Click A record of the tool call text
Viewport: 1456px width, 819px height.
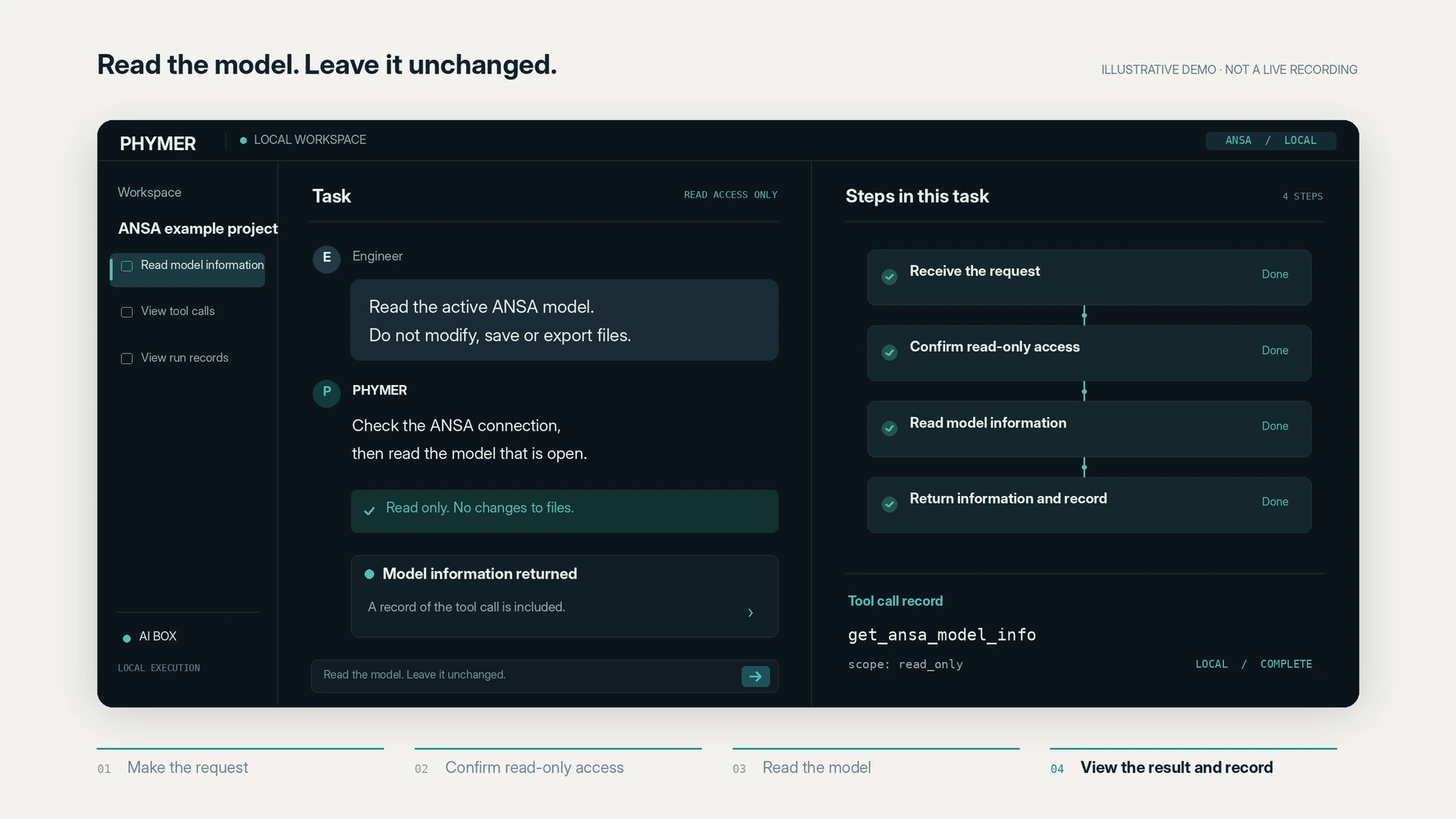pos(466,607)
